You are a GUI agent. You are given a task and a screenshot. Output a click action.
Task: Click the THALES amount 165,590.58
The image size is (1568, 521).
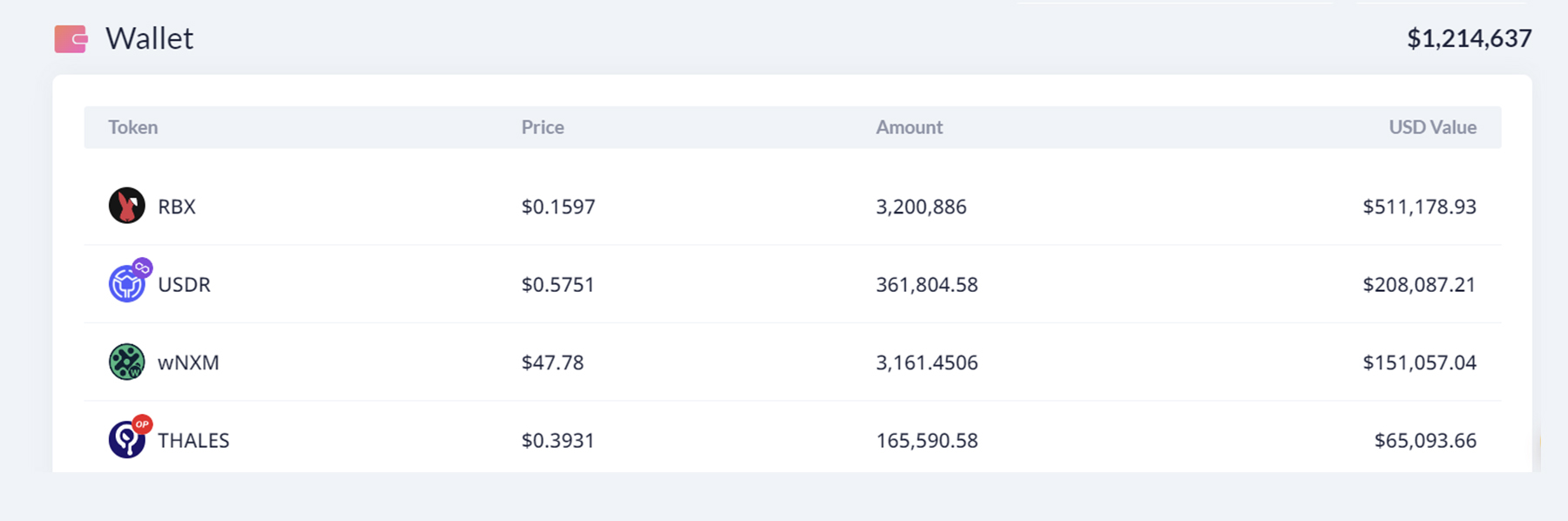coord(927,441)
